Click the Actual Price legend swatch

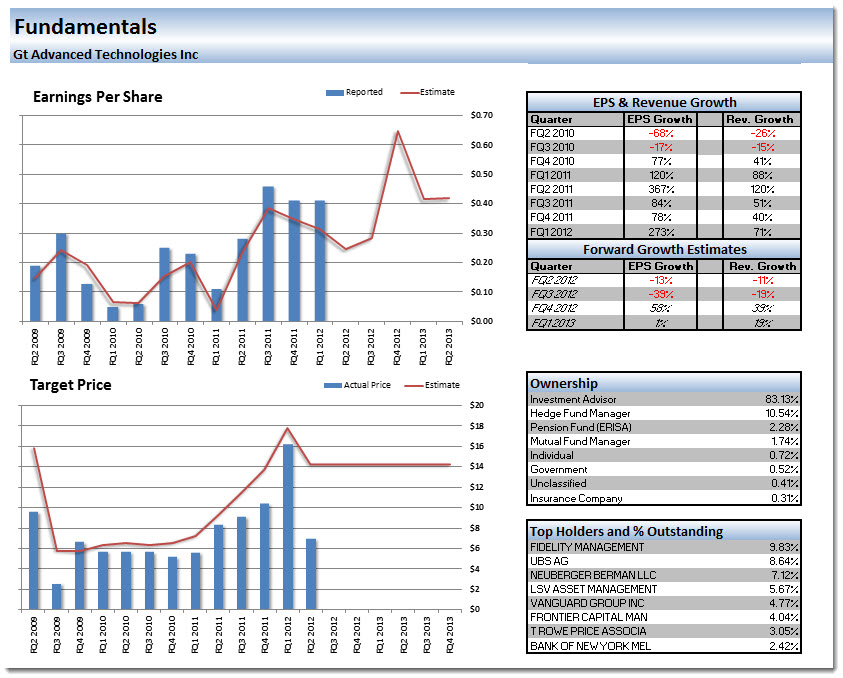pyautogui.click(x=332, y=385)
